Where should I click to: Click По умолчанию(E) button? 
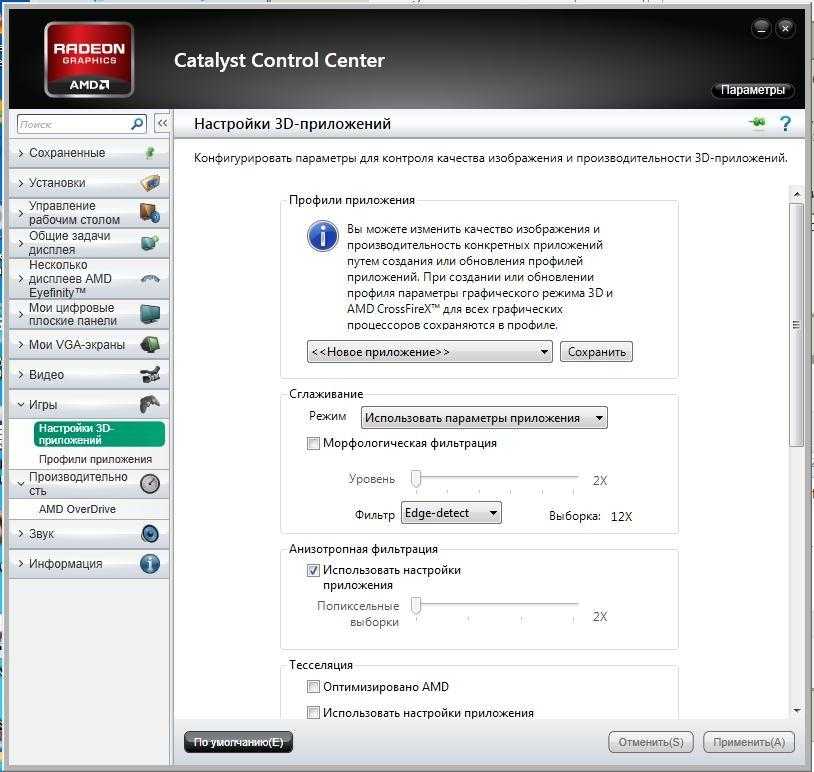pos(238,742)
